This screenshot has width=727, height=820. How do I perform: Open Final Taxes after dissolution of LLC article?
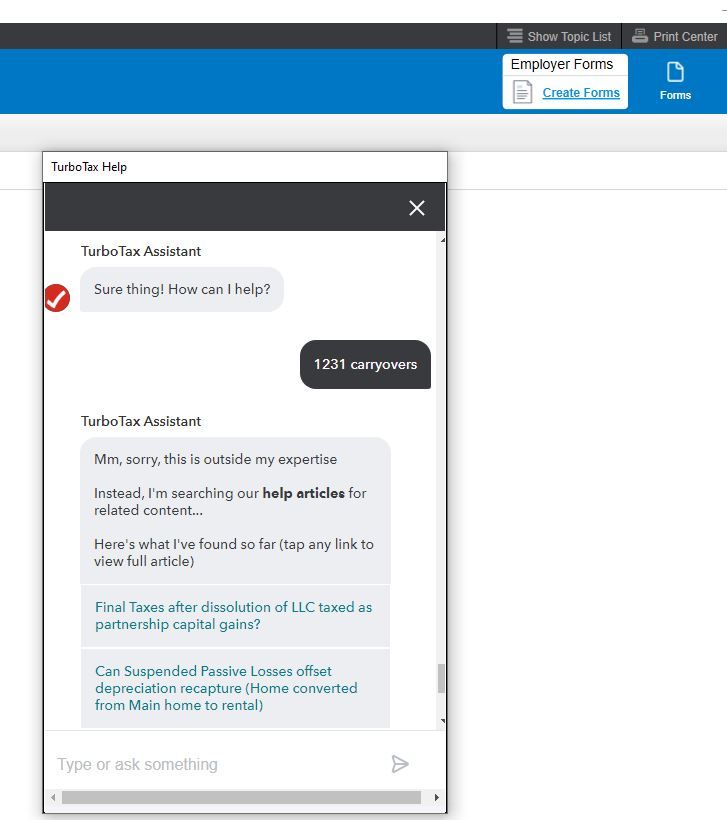(235, 616)
